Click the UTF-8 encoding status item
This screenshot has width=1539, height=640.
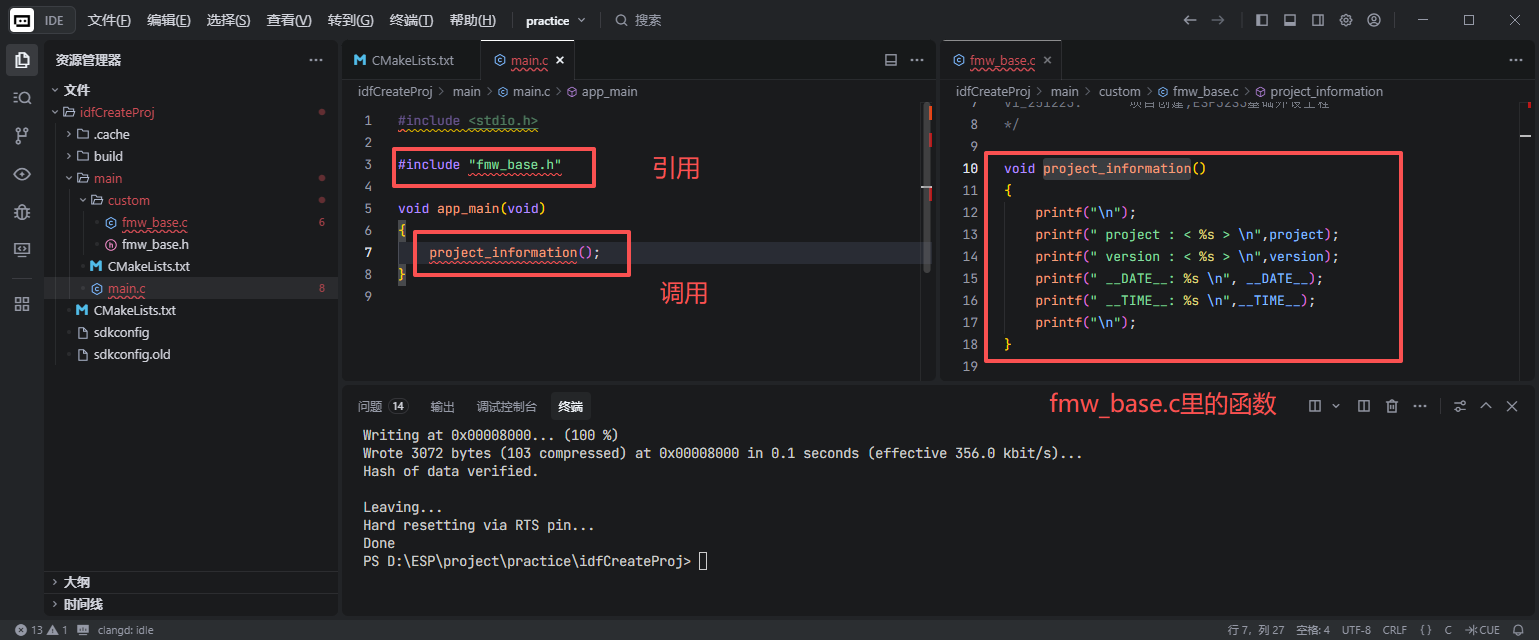tap(1356, 630)
